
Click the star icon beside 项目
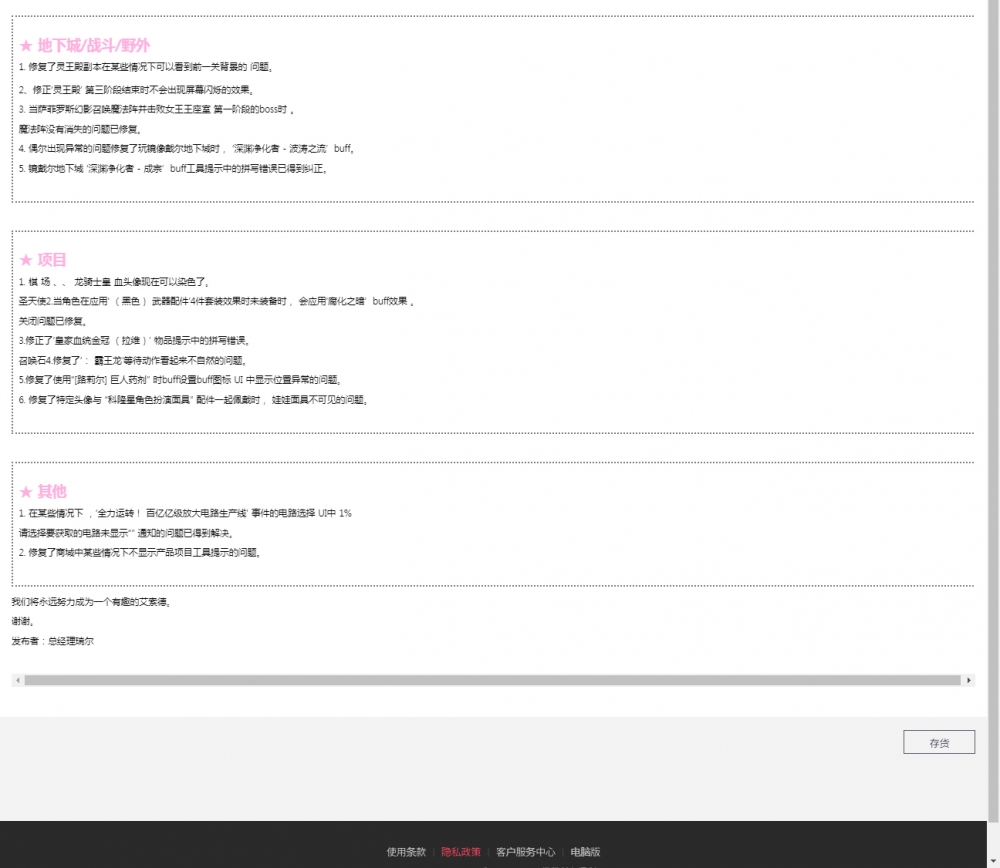[26, 260]
